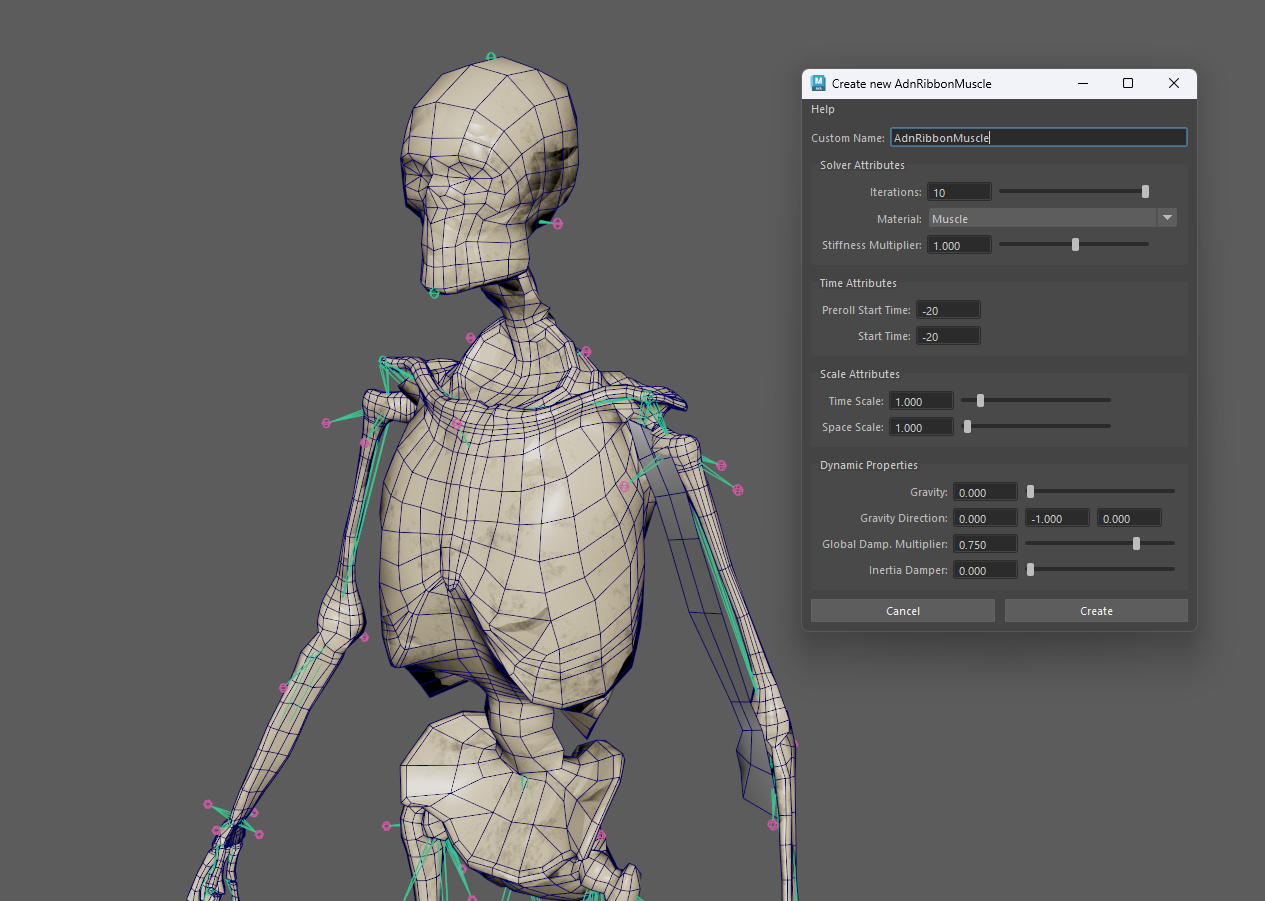Click the Time Scale slider
This screenshot has height=901, width=1265.
980,401
